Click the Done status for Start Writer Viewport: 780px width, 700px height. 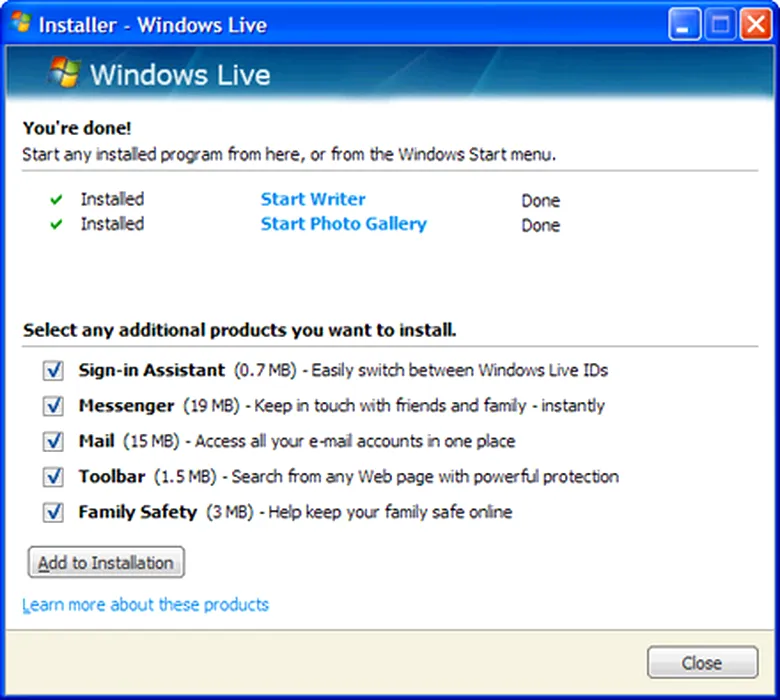(x=540, y=200)
